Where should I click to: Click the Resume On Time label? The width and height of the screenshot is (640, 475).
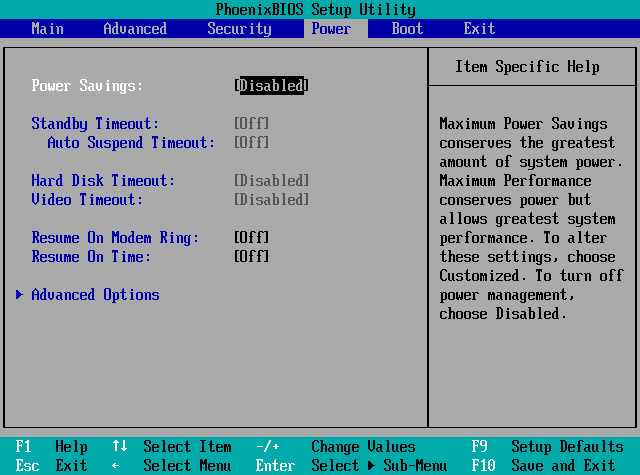point(91,257)
